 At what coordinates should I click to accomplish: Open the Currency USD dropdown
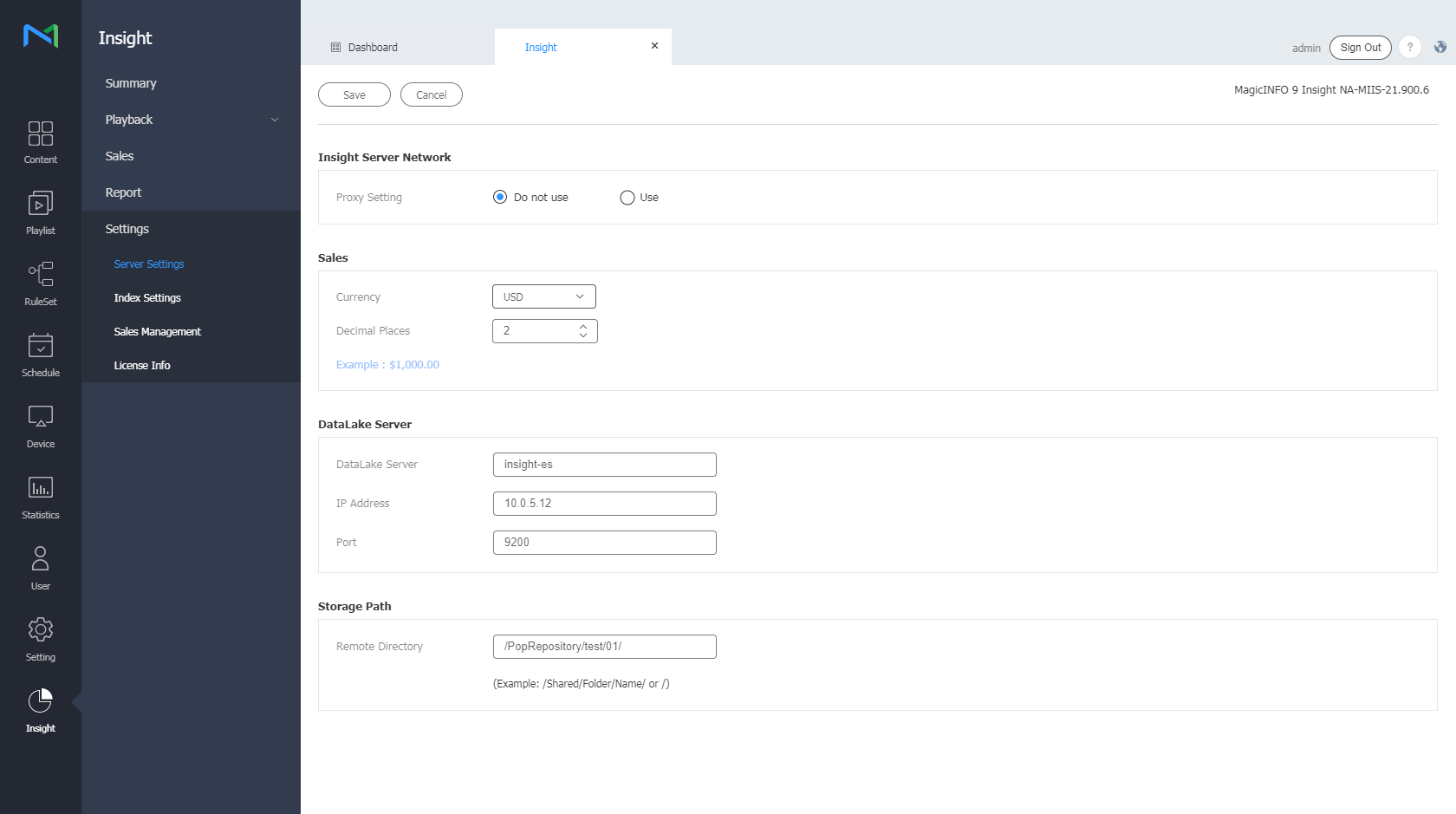543,296
